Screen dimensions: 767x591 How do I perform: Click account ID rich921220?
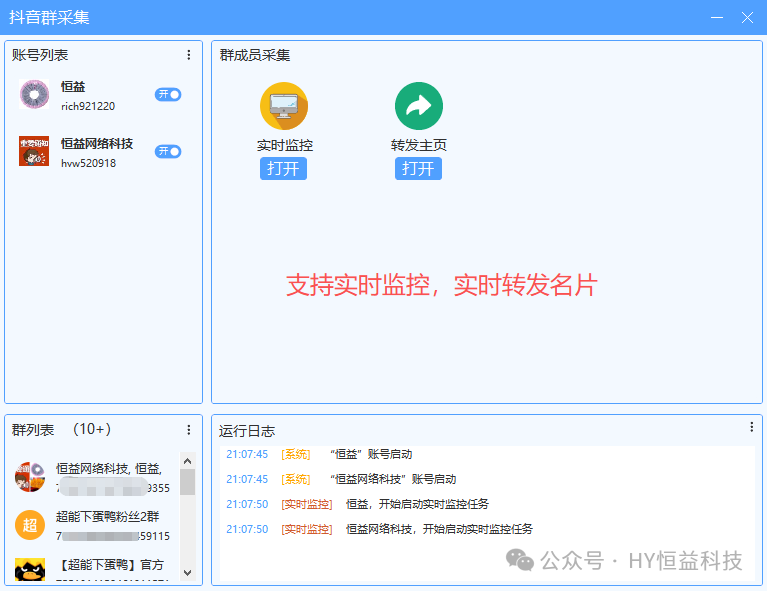[88, 106]
